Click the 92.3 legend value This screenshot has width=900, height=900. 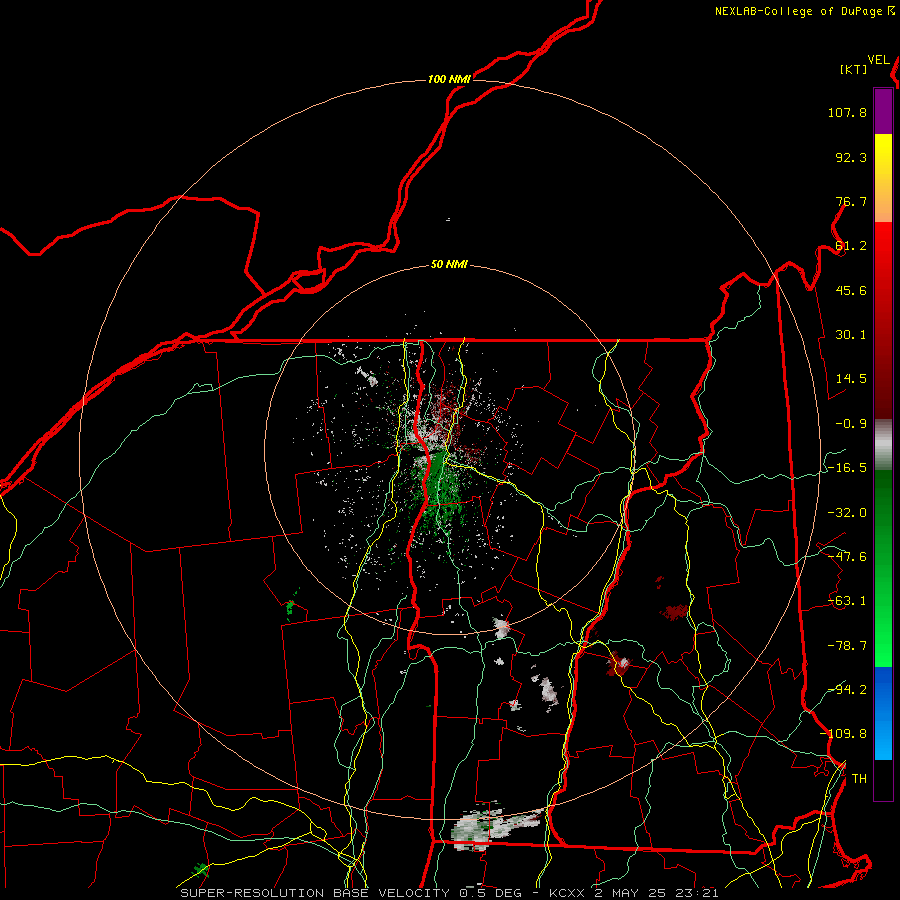pos(851,157)
